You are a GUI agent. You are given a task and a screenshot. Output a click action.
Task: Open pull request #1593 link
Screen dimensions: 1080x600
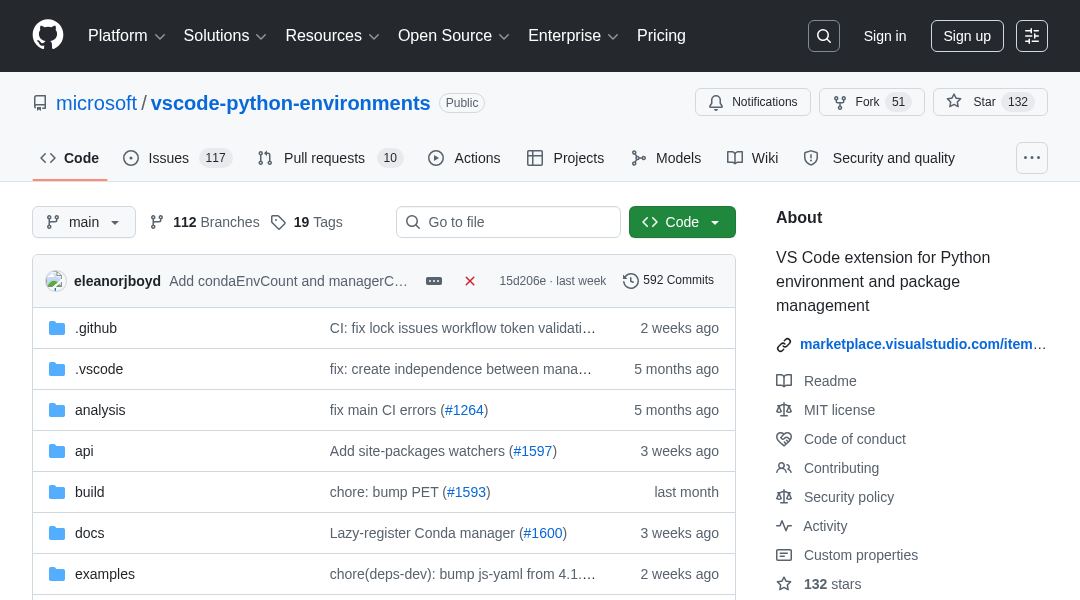point(466,492)
